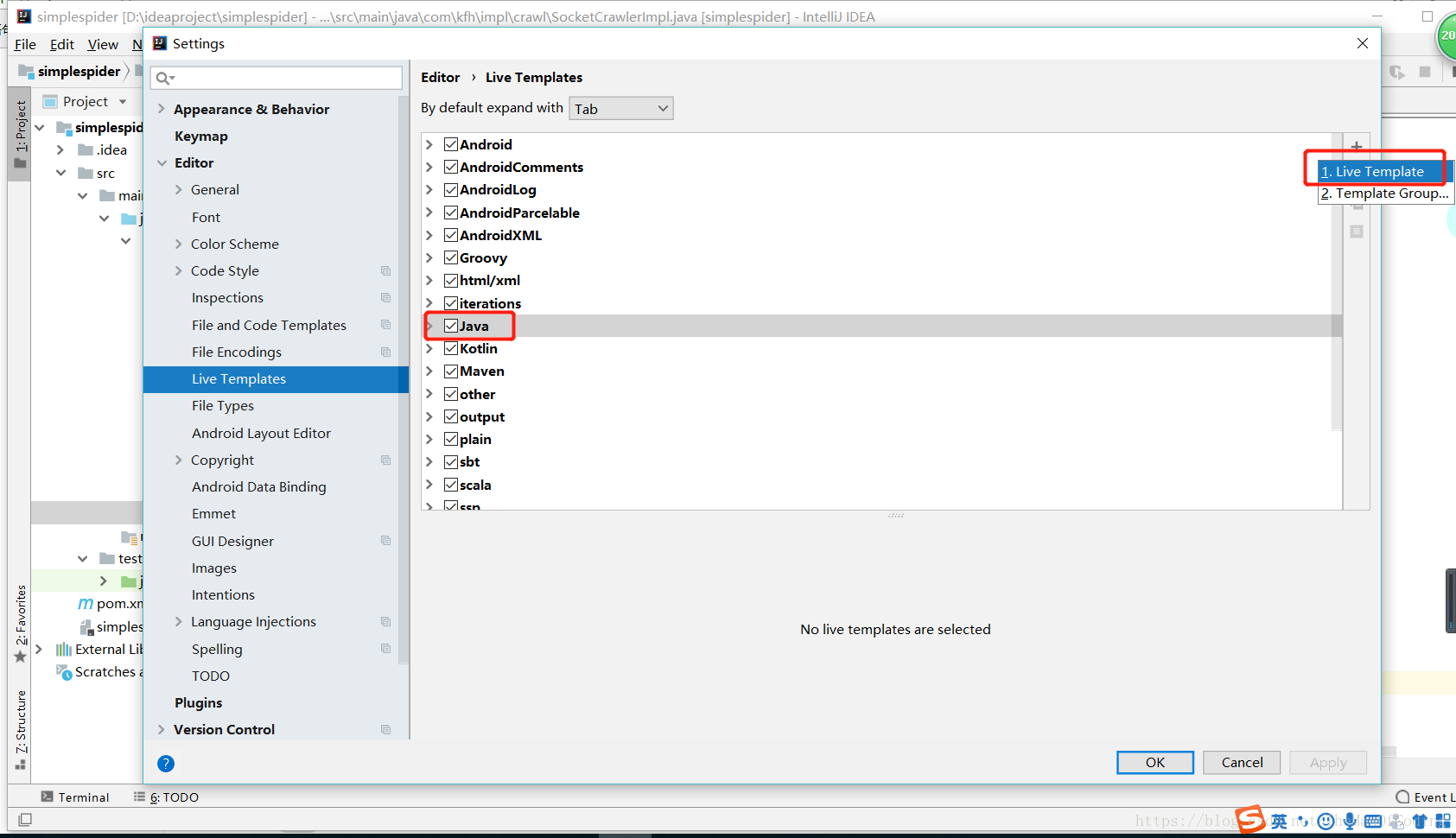This screenshot has height=838, width=1456.
Task: Uncheck the Android template group checkbox
Action: point(451,144)
